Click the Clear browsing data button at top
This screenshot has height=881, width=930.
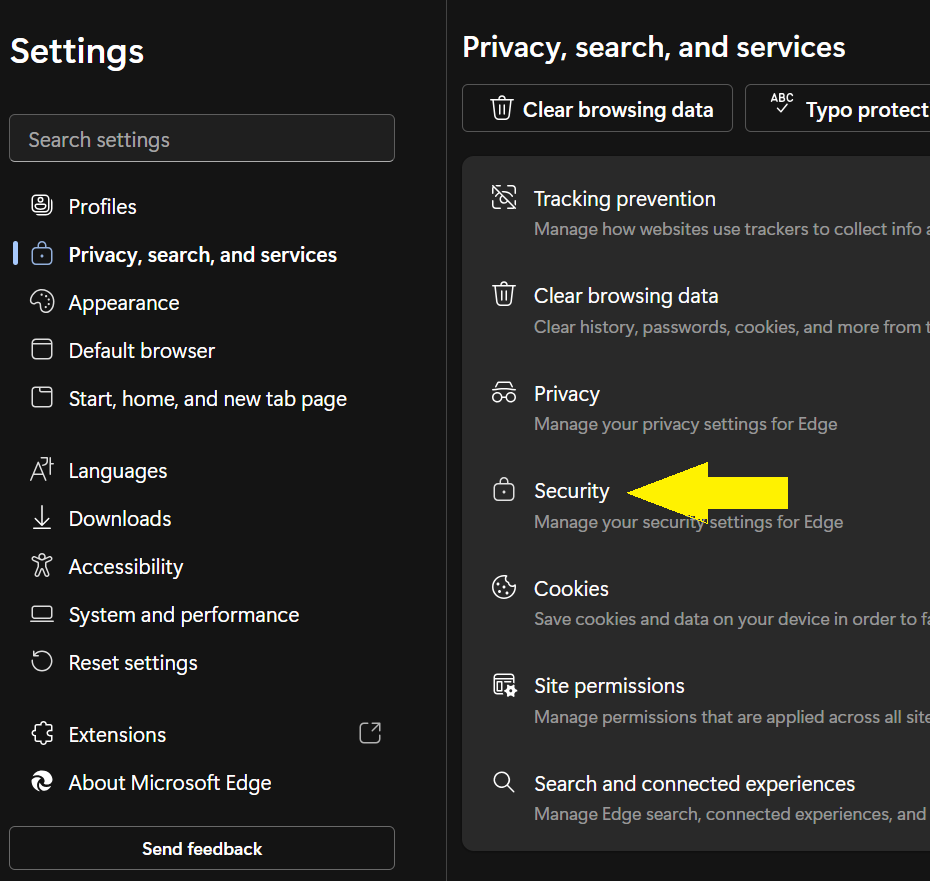[x=597, y=108]
